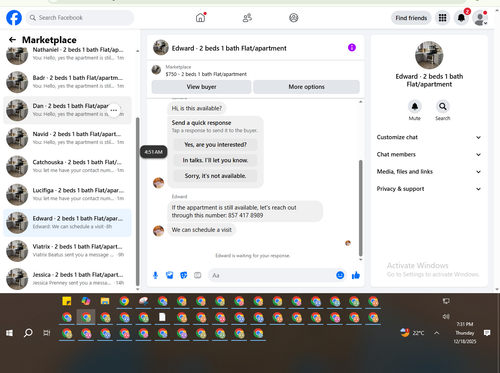The image size is (500, 373).
Task: Click the Find friends button
Action: (411, 18)
